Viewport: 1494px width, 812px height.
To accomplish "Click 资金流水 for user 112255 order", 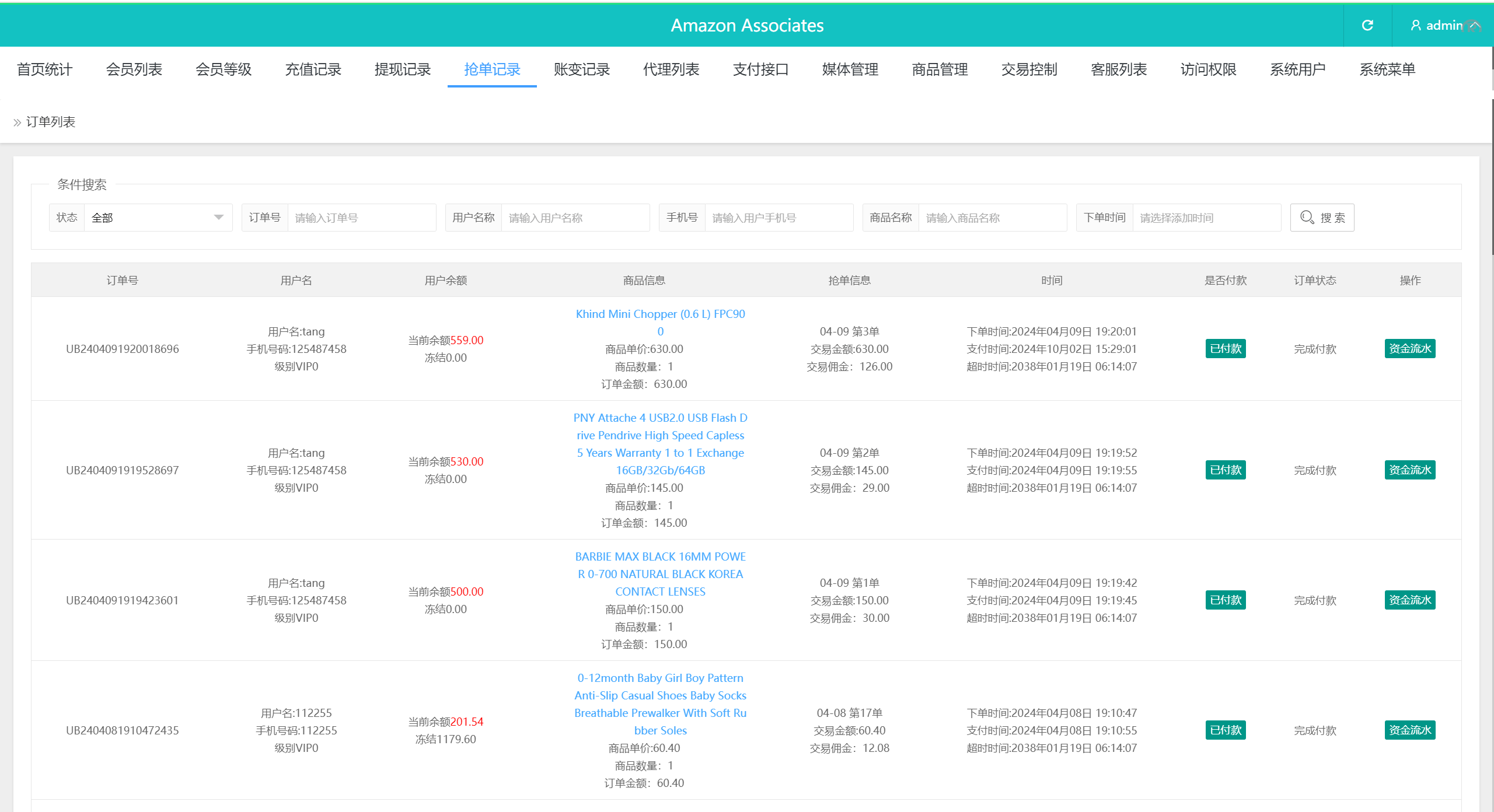I will click(1409, 730).
